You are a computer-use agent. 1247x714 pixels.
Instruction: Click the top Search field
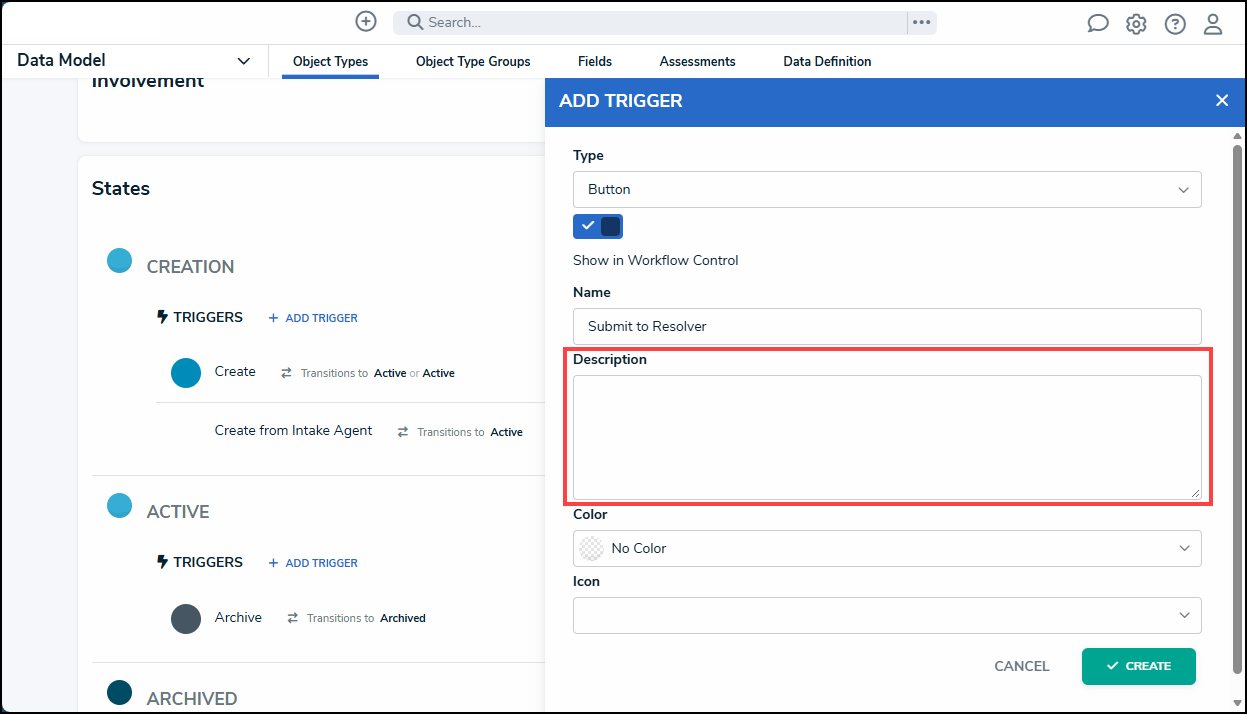(x=650, y=22)
